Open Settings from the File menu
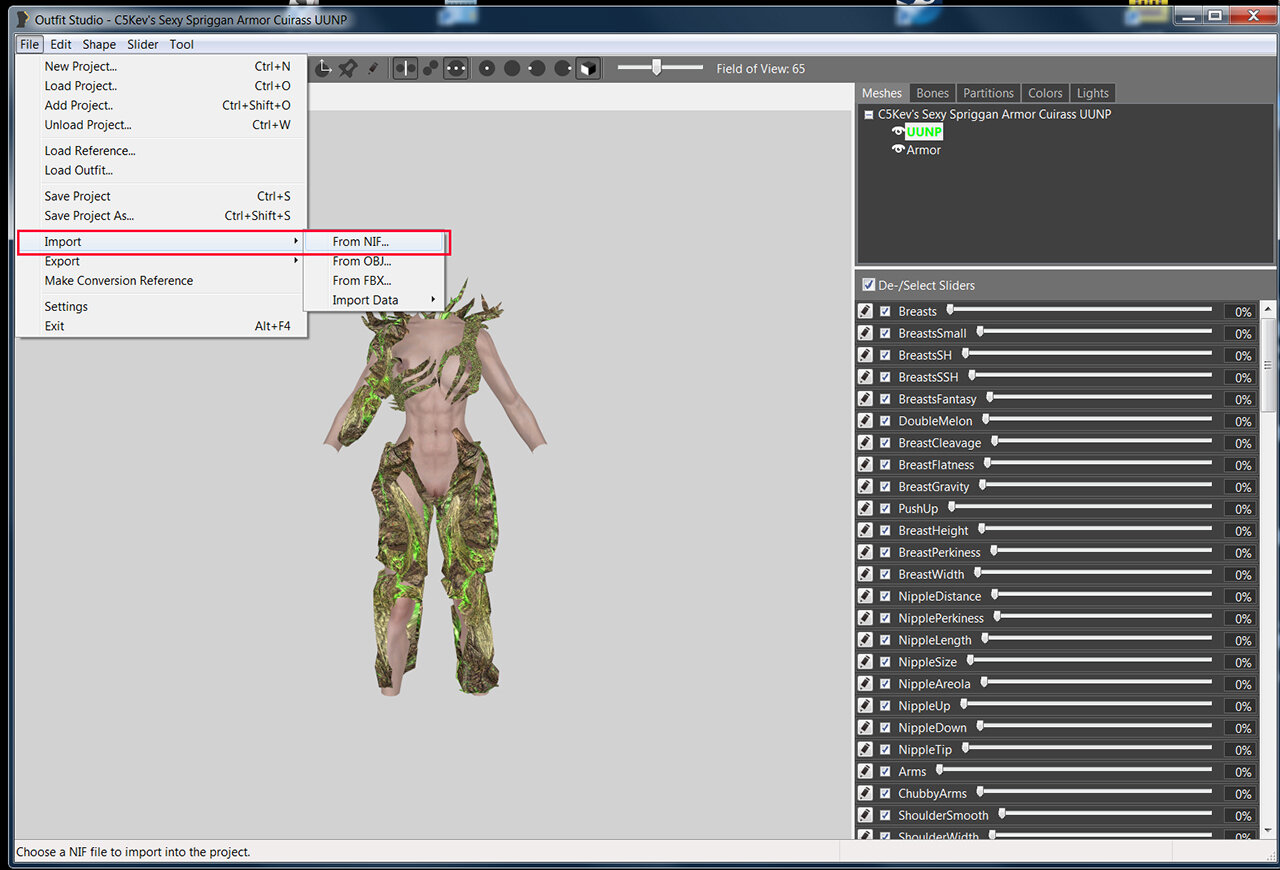 click(161, 307)
